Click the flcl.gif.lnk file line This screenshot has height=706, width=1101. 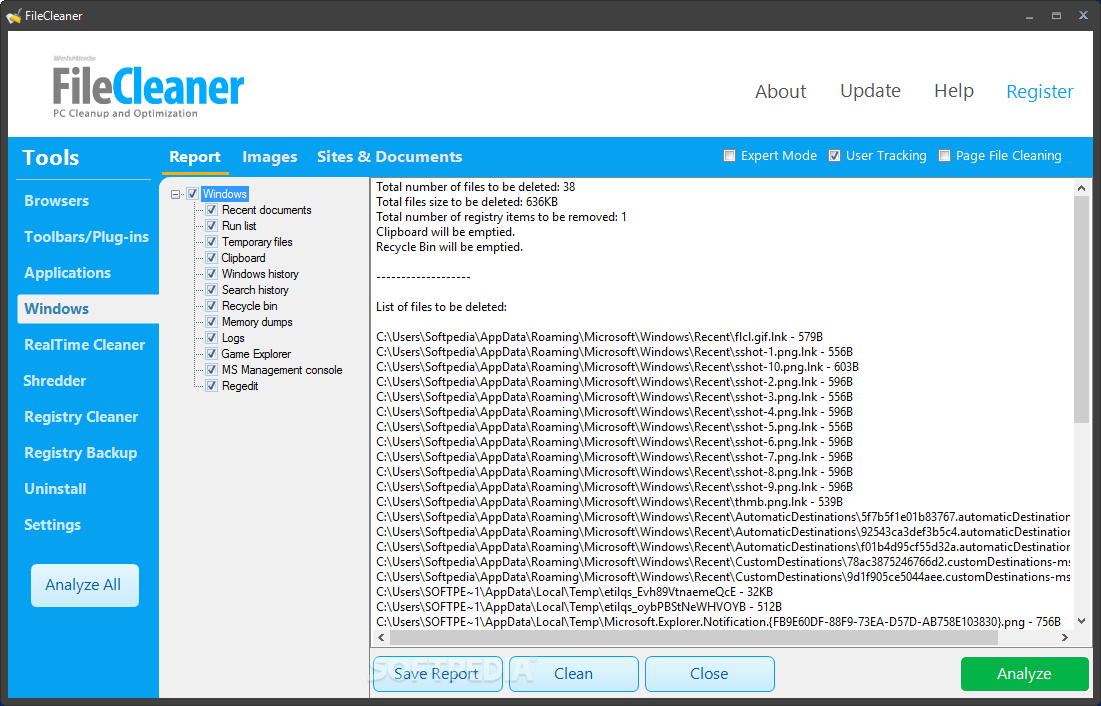pos(599,337)
